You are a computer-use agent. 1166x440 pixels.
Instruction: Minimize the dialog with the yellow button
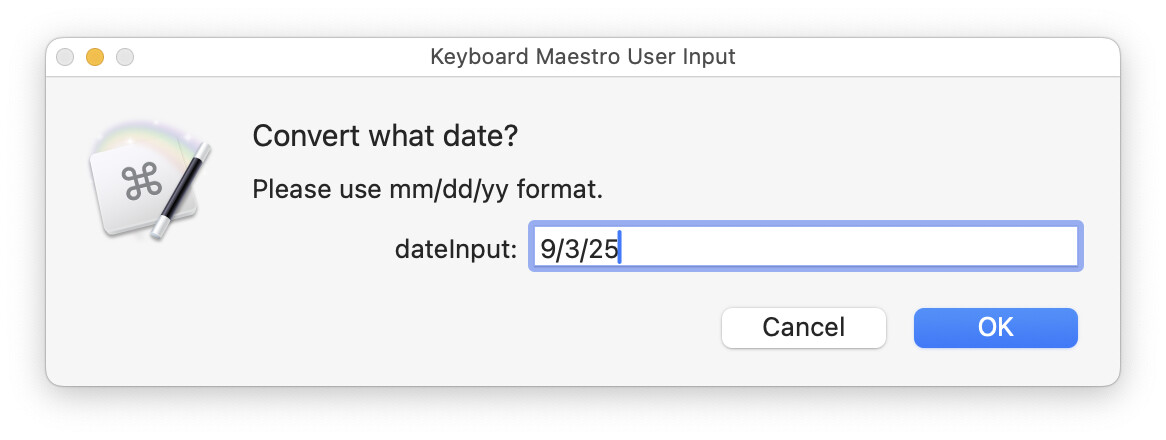tap(95, 57)
